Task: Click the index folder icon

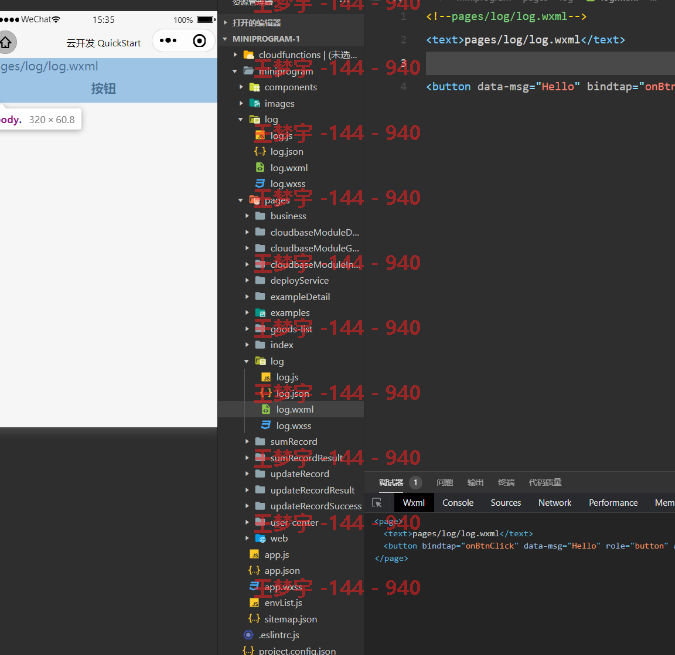Action: [x=260, y=345]
